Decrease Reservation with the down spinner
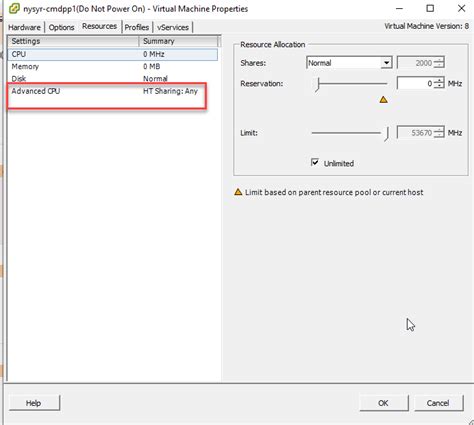This screenshot has width=474, height=425. pos(440,86)
